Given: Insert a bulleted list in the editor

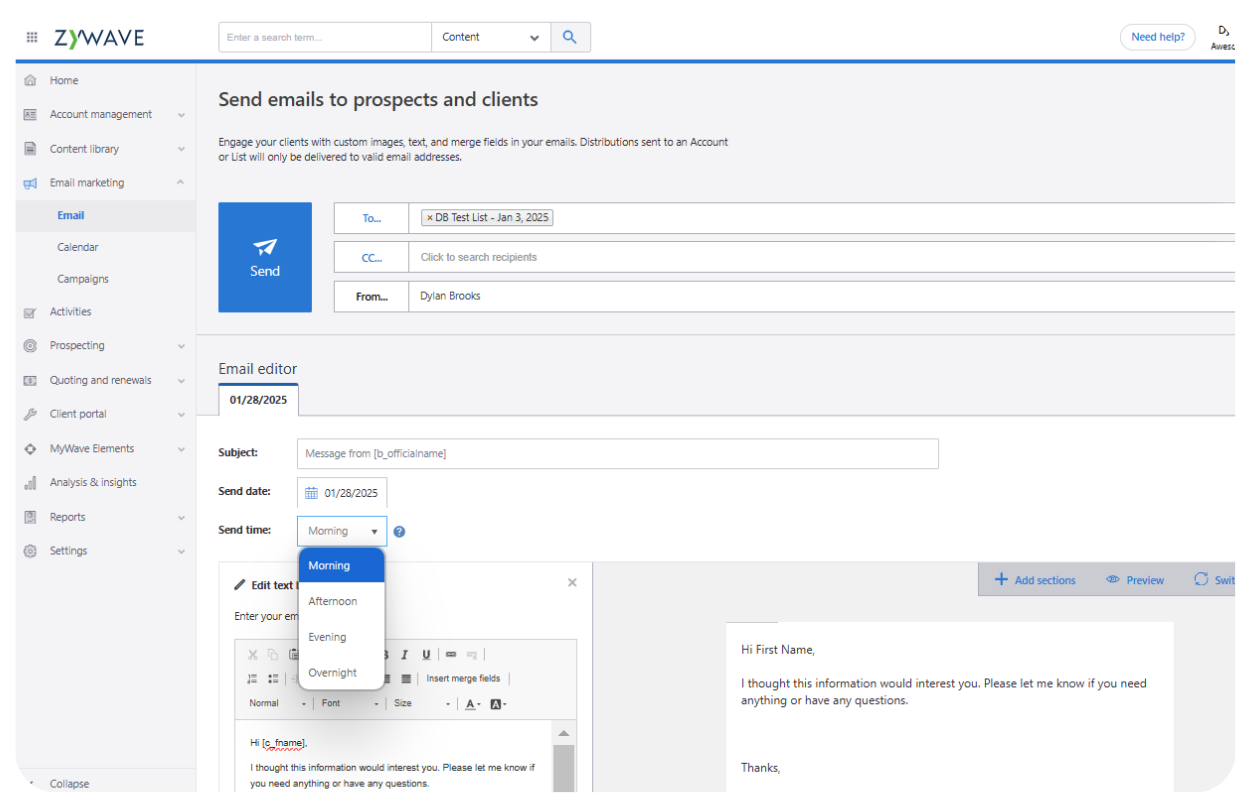Looking at the screenshot, I should click(x=273, y=679).
